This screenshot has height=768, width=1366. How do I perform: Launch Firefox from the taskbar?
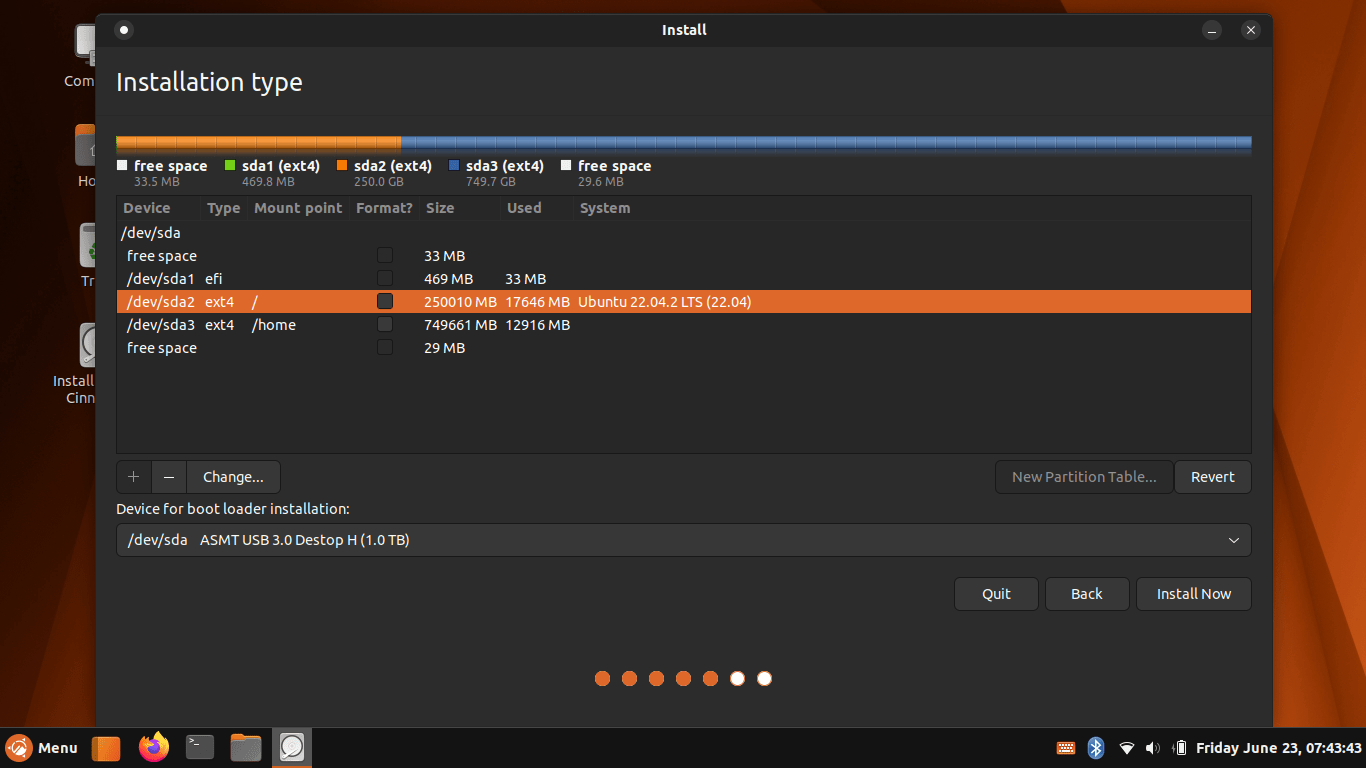[x=153, y=747]
